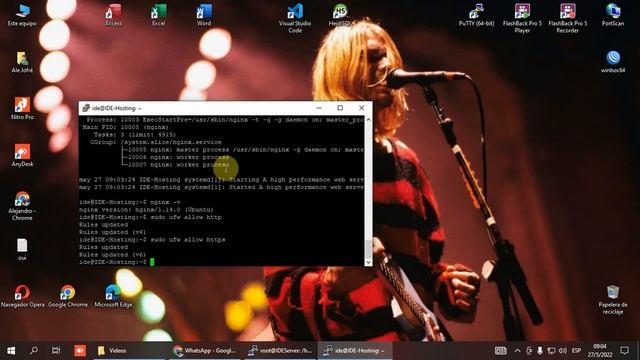
Task: Open Navegador Opera desktop shortcut
Action: click(x=22, y=296)
